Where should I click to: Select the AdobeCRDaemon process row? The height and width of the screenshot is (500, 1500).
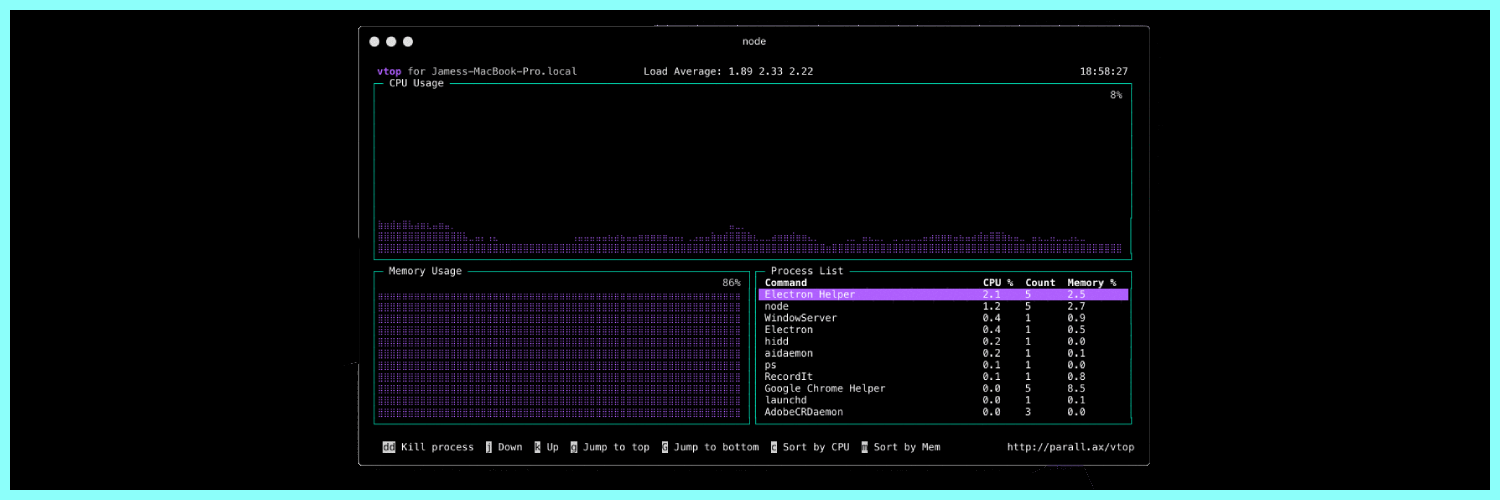[x=943, y=412]
